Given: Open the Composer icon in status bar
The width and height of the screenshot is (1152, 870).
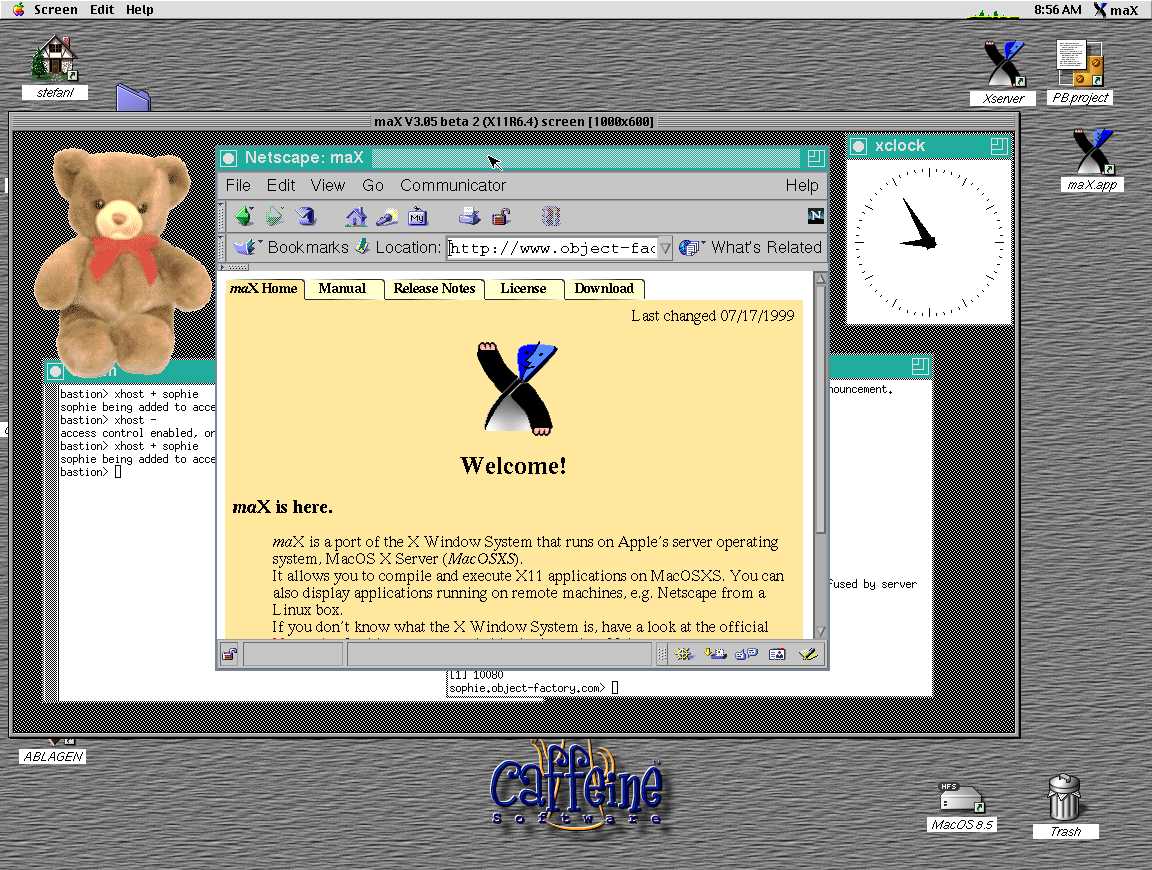Looking at the screenshot, I should [808, 655].
